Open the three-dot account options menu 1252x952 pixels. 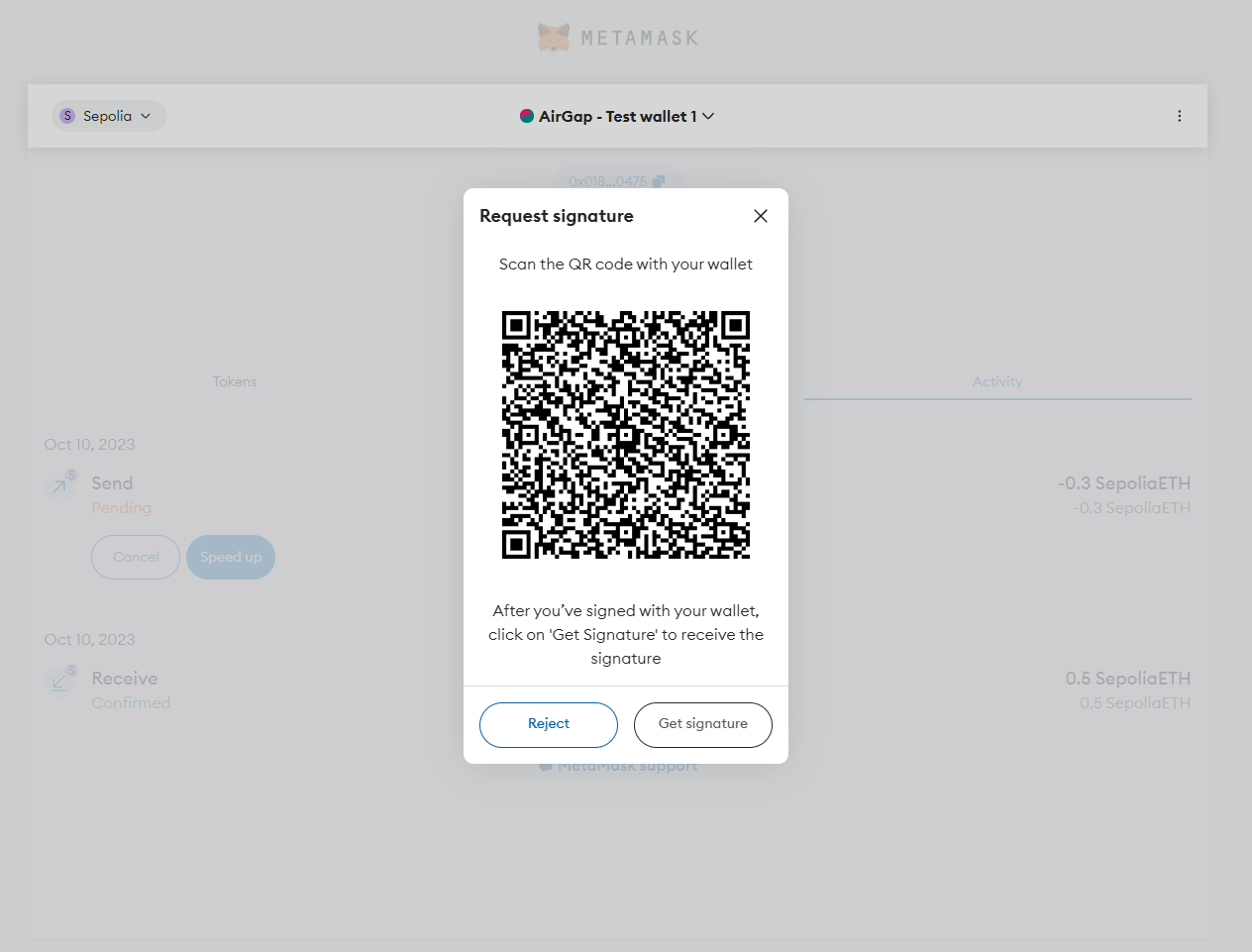point(1180,116)
